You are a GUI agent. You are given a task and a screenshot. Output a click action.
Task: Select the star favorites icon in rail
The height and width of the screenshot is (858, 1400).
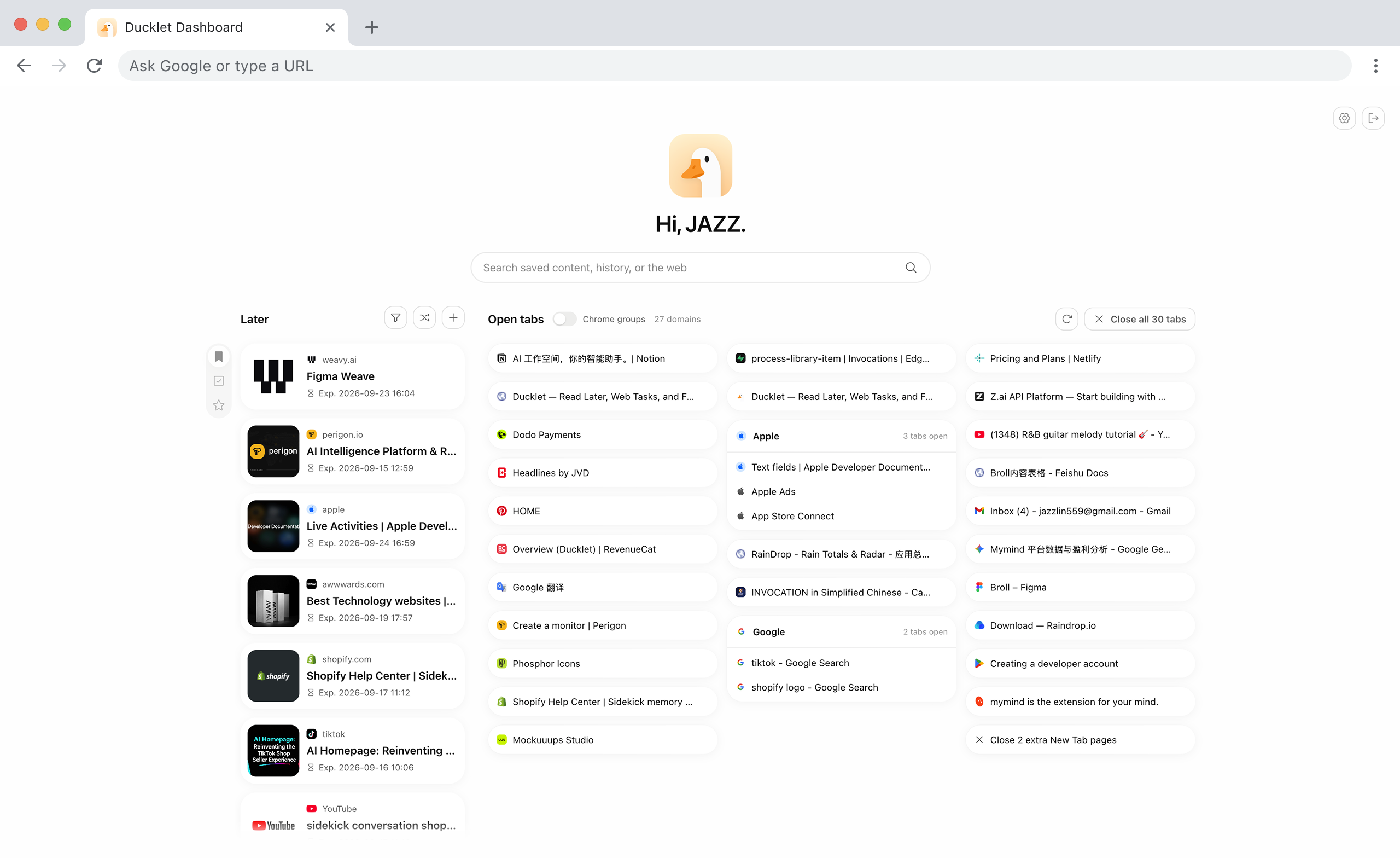(x=219, y=405)
